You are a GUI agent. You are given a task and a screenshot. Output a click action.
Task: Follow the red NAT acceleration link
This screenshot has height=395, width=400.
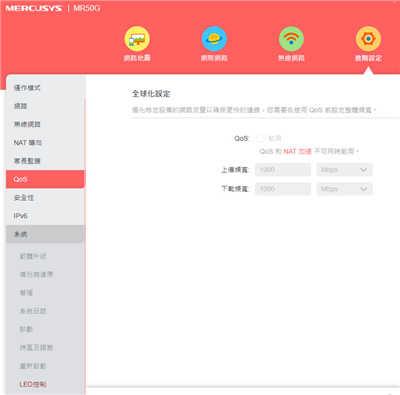click(297, 151)
